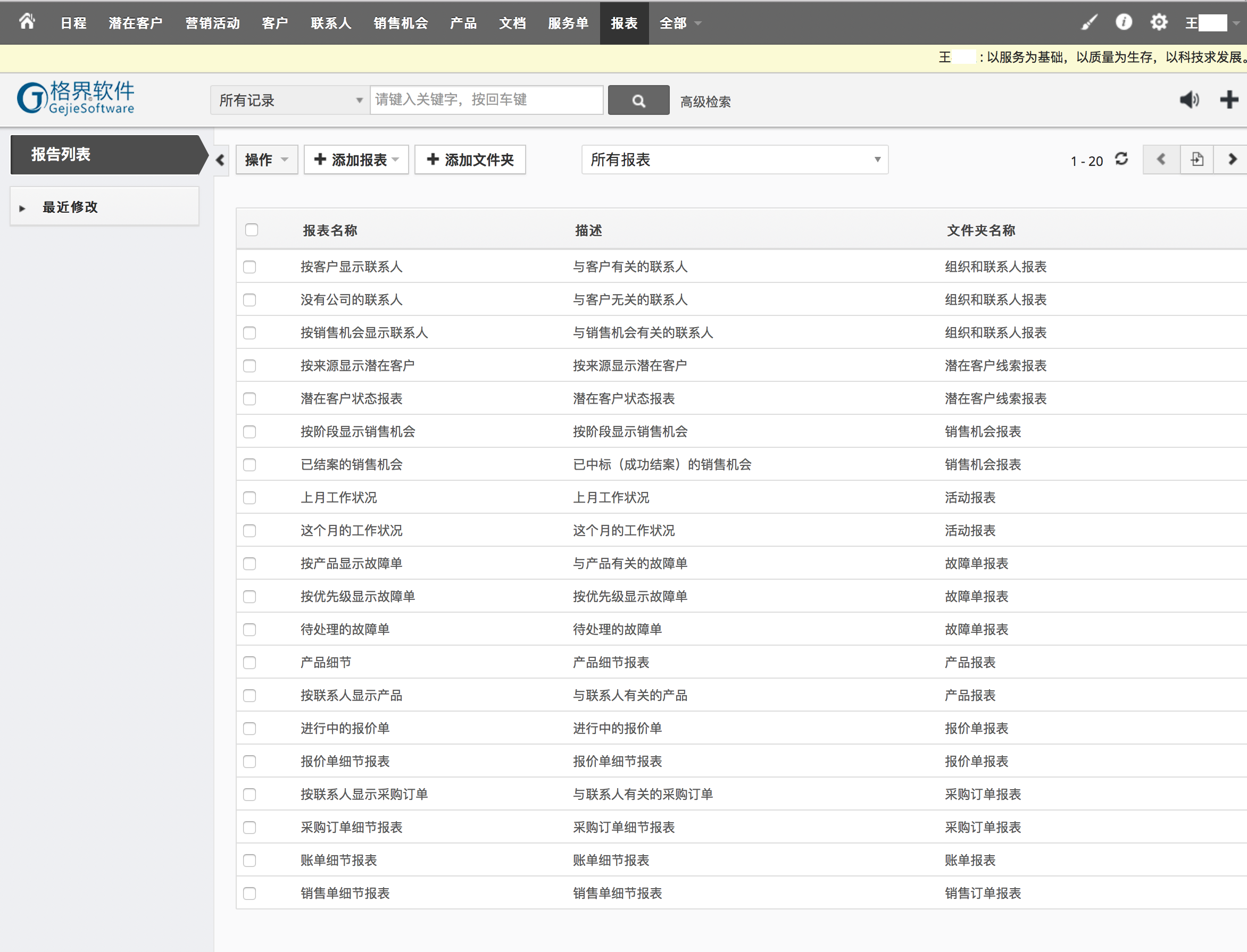Image resolution: width=1247 pixels, height=952 pixels.
Task: Open the 销售机会 menu tab
Action: (x=400, y=23)
